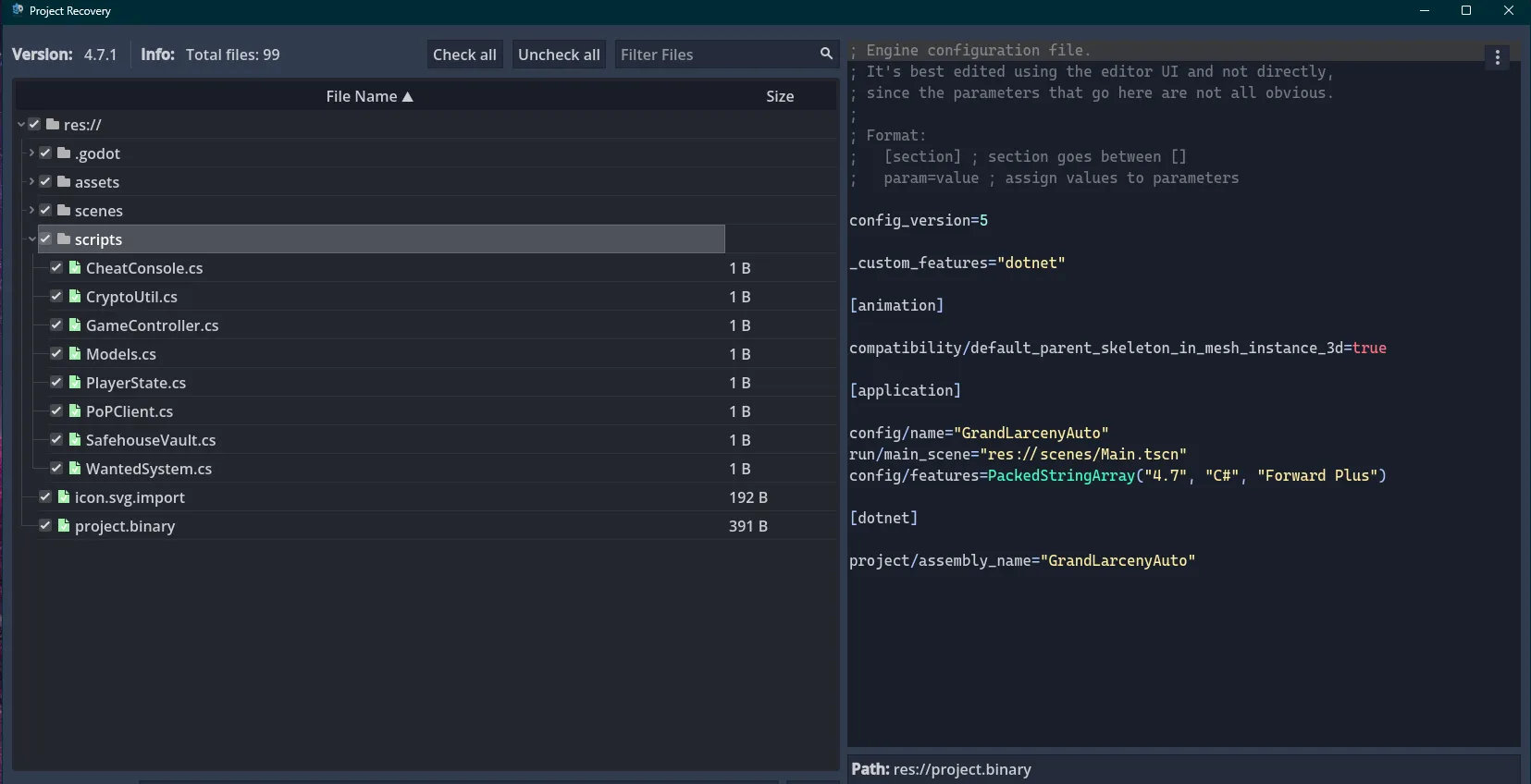Sort by File Name column header
Screen dimensions: 1531x784
coord(369,96)
